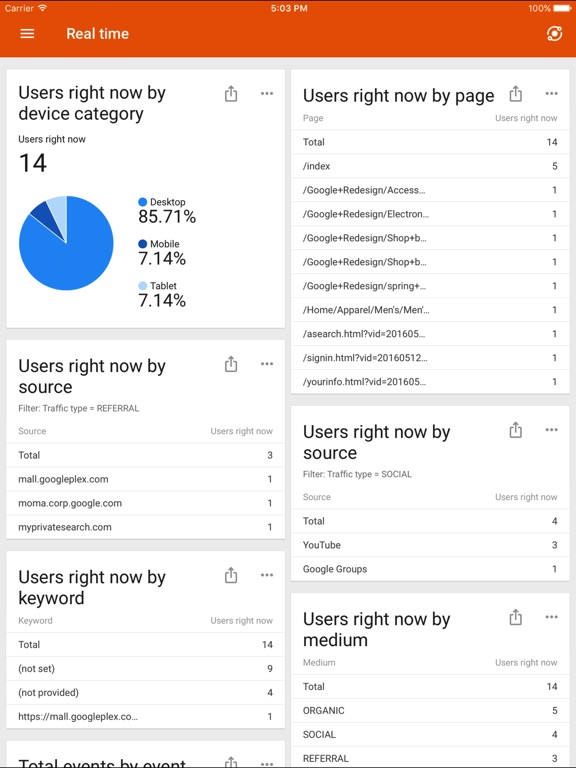Image resolution: width=576 pixels, height=768 pixels.
Task: Select the Tablet legend light blue dot
Action: (x=143, y=286)
